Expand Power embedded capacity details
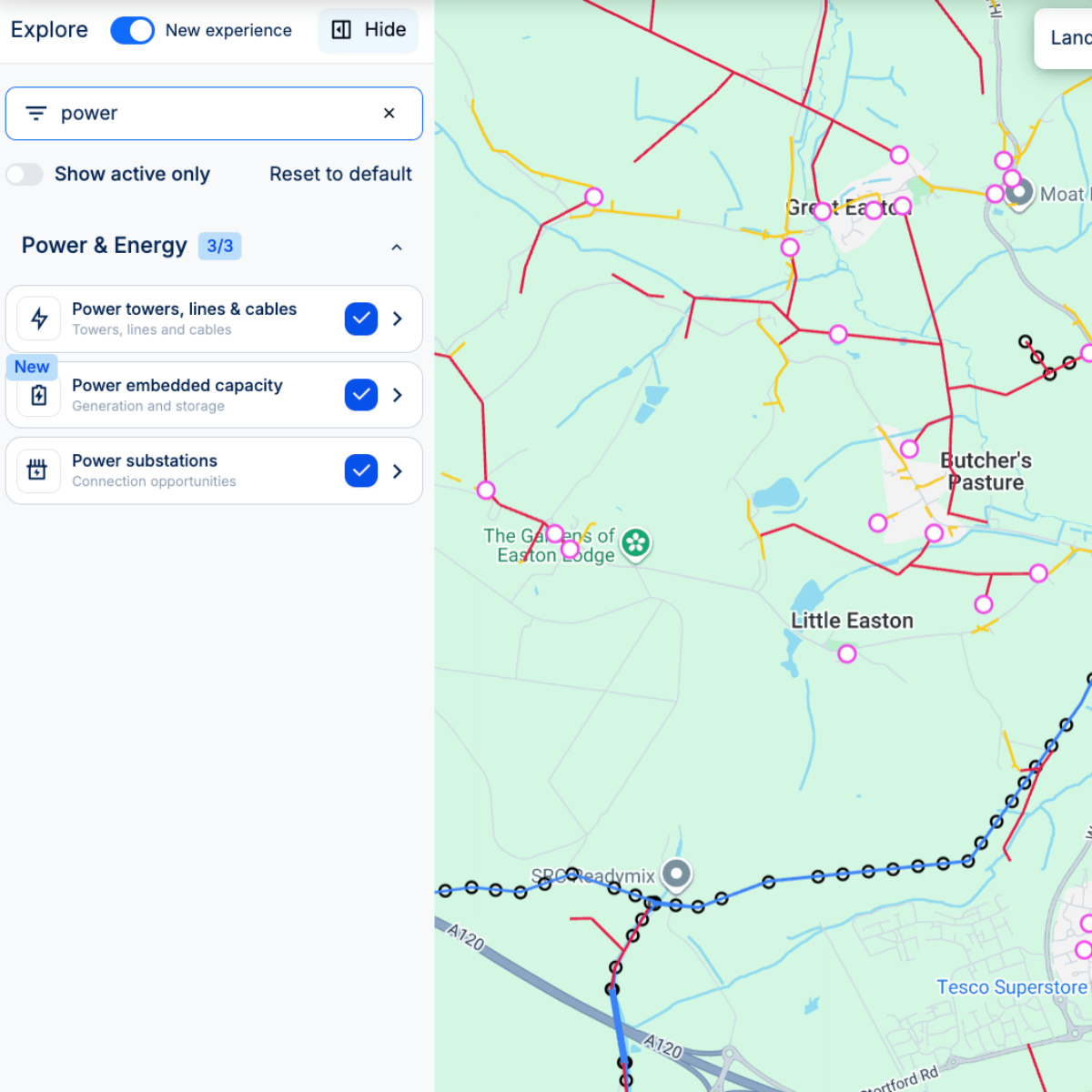This screenshot has width=1092, height=1092. pos(398,395)
